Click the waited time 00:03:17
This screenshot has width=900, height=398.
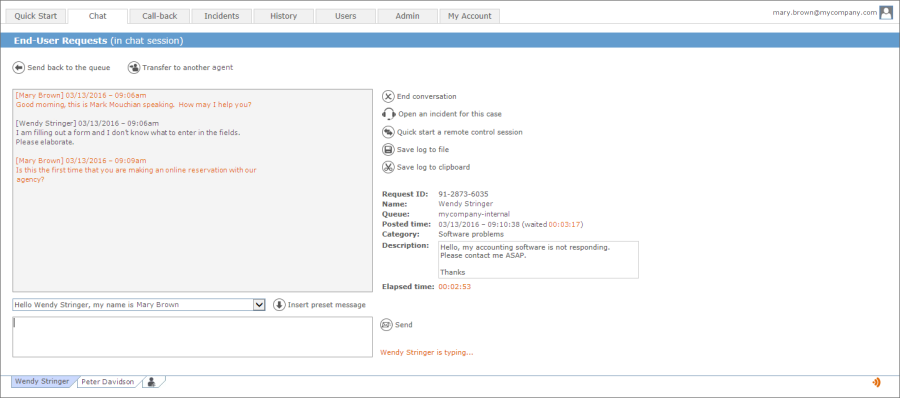pyautogui.click(x=564, y=225)
